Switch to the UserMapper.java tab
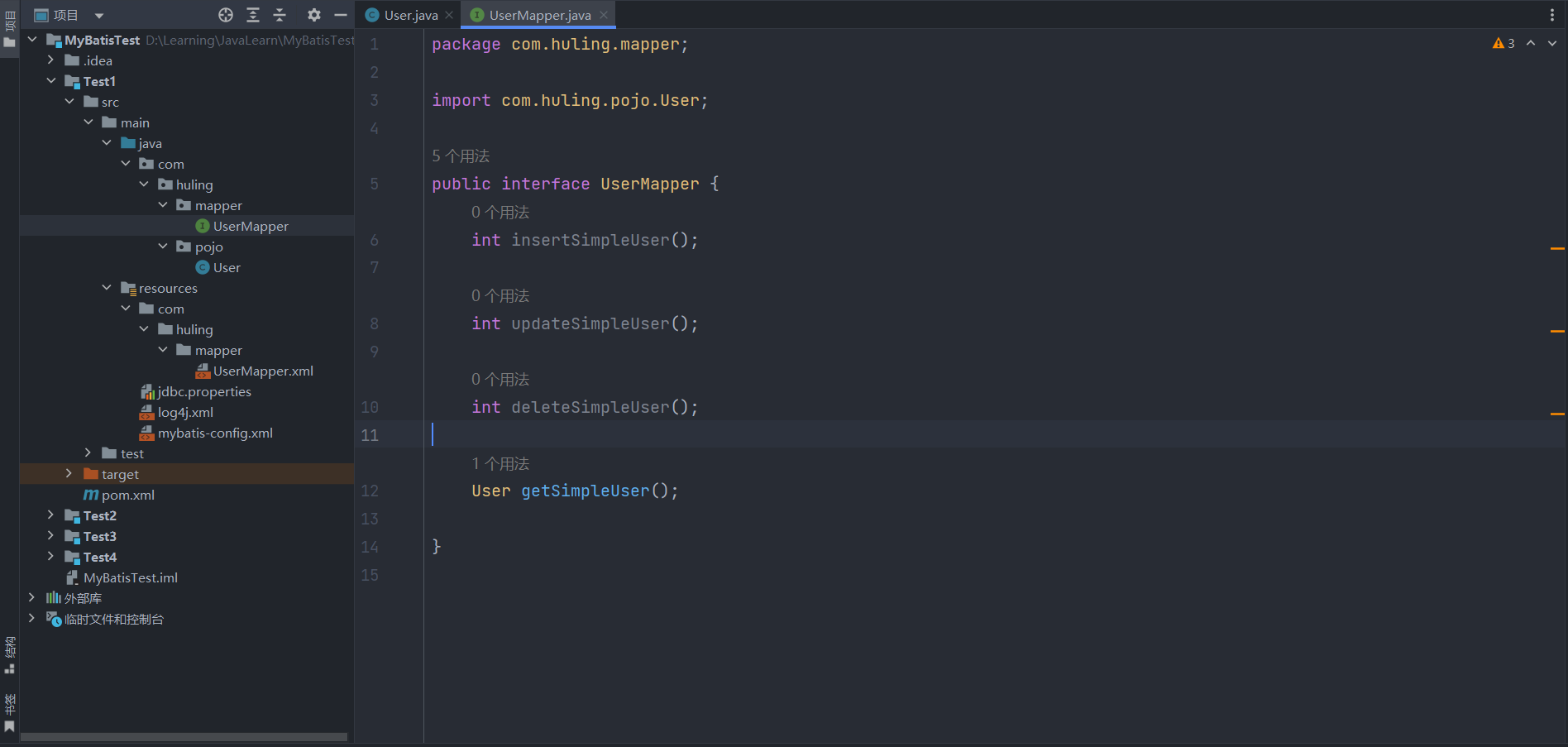The width and height of the screenshot is (1568, 747). pos(540,15)
